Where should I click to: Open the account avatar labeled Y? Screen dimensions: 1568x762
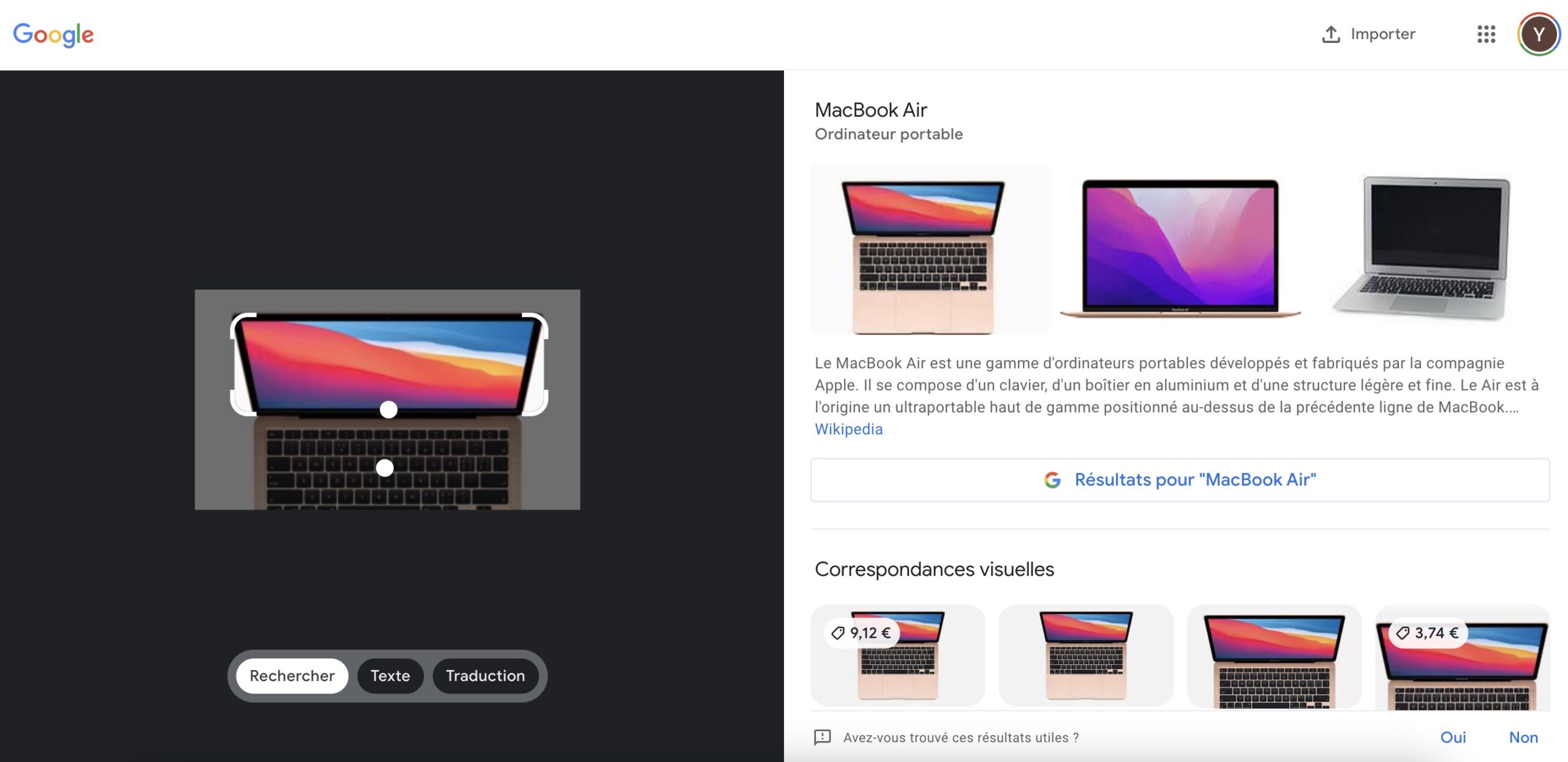[1538, 34]
